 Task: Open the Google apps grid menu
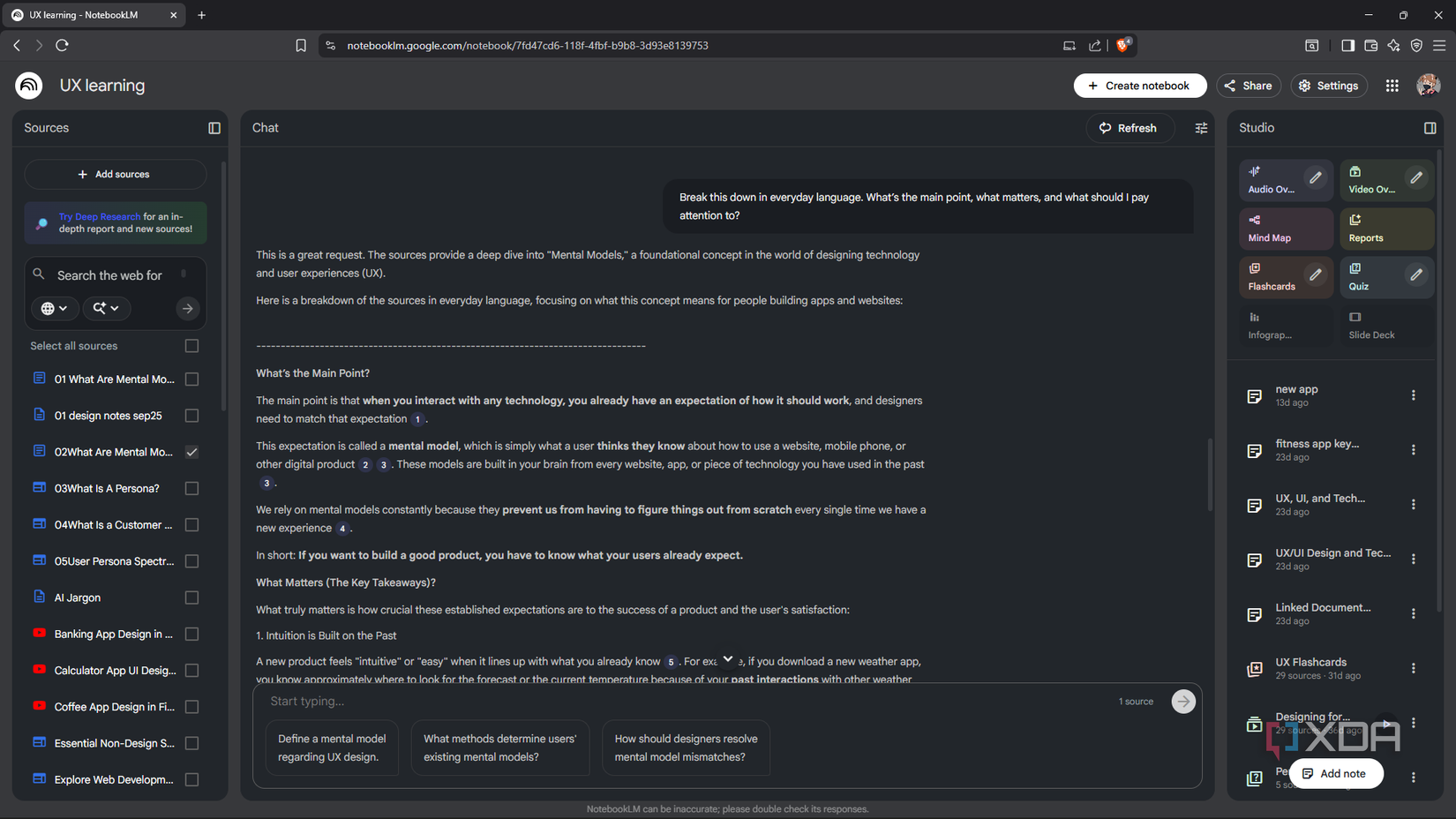1392,86
